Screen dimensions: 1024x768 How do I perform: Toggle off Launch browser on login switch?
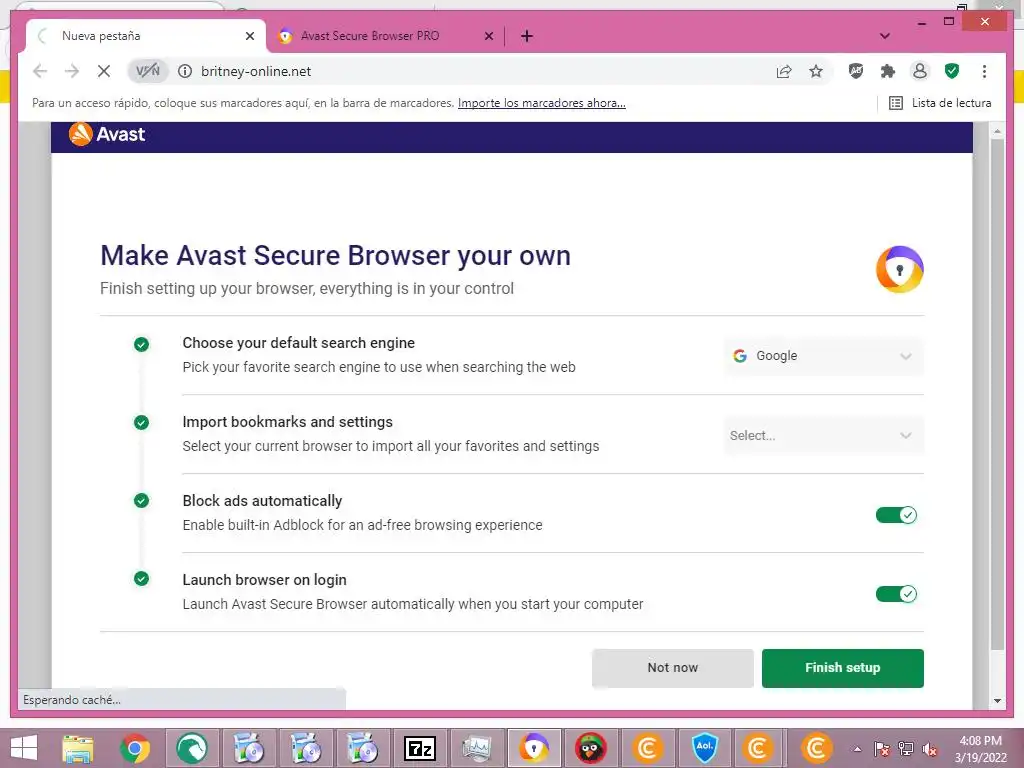(x=896, y=594)
